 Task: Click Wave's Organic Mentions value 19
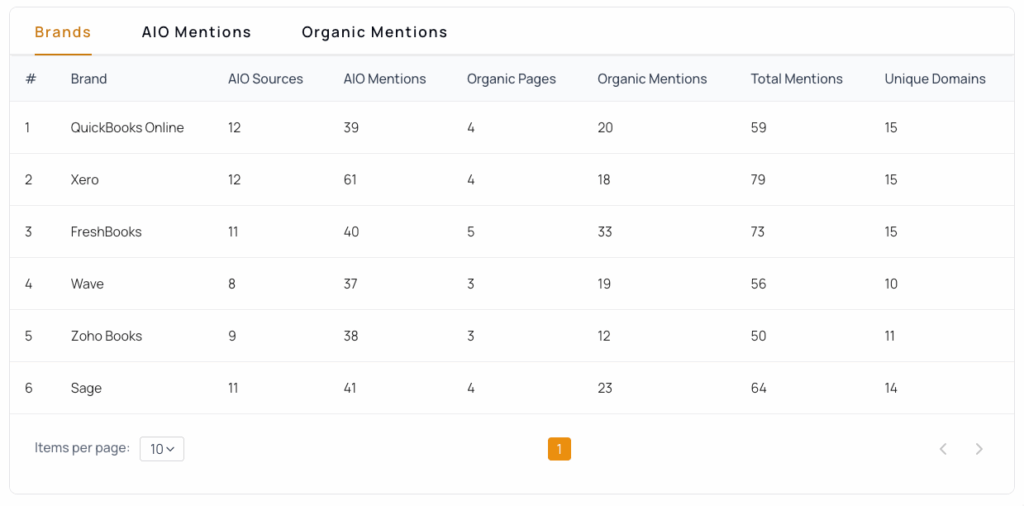603,284
